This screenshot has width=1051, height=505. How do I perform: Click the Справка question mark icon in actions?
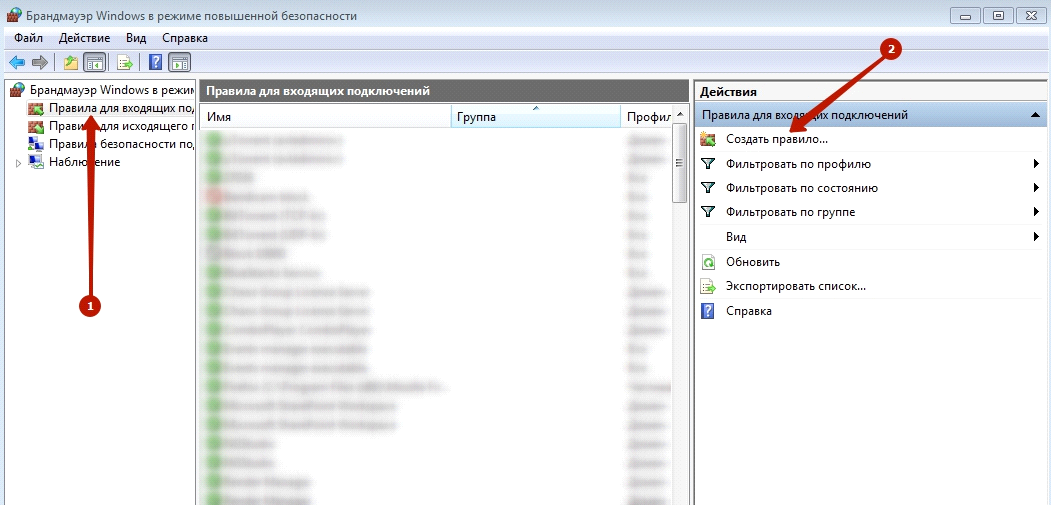[x=708, y=311]
